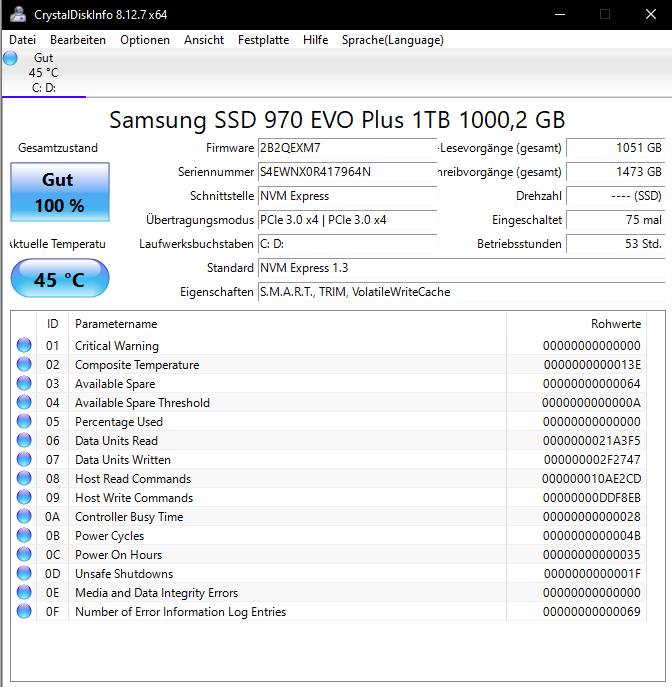Open the Datei menu
Viewport: 672px width, 687px height.
click(x=22, y=40)
